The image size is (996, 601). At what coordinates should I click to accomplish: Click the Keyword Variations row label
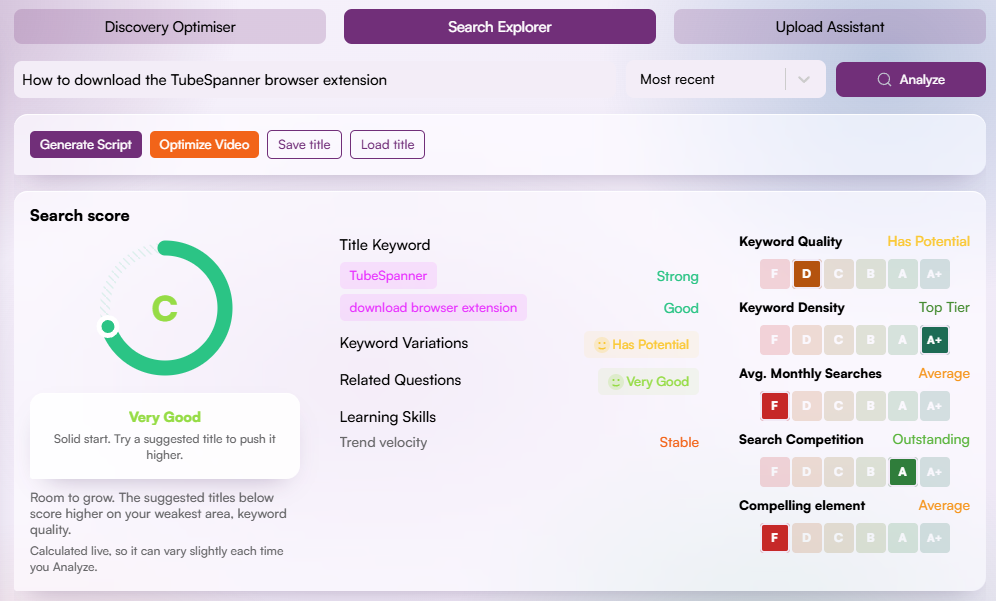[403, 343]
